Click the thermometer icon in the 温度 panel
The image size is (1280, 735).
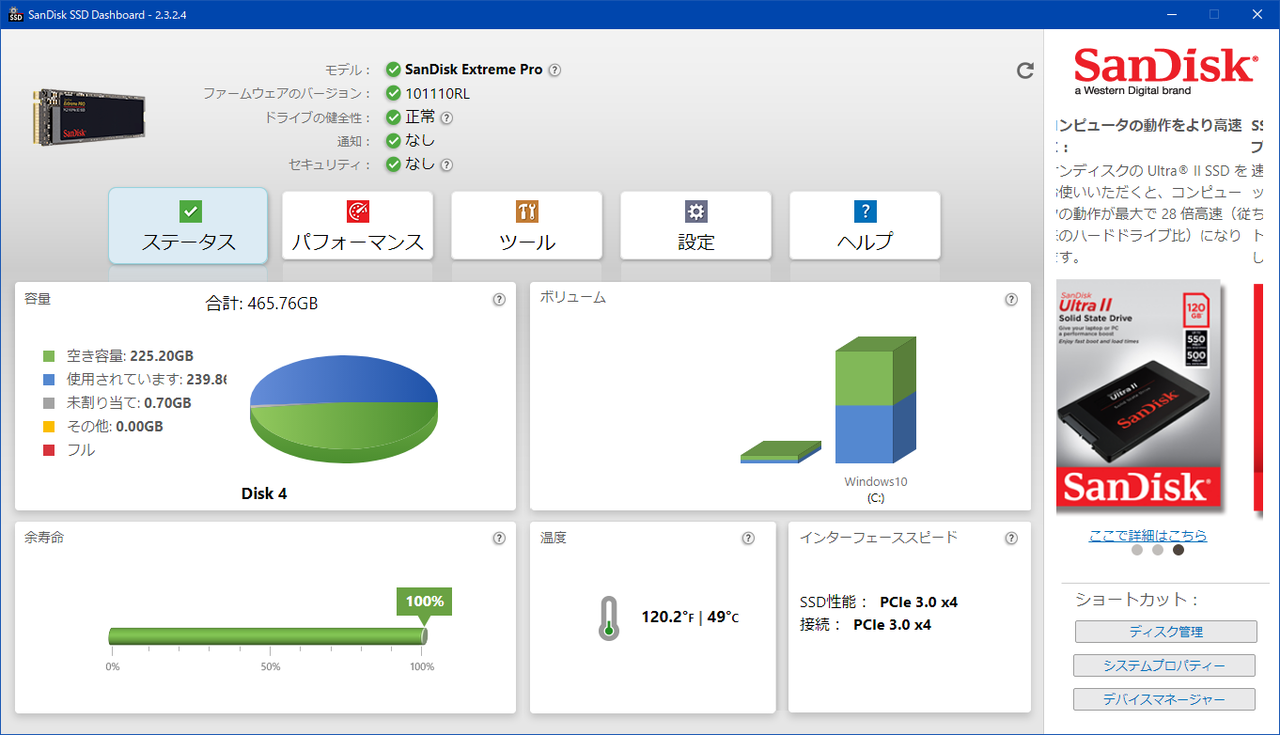[608, 618]
